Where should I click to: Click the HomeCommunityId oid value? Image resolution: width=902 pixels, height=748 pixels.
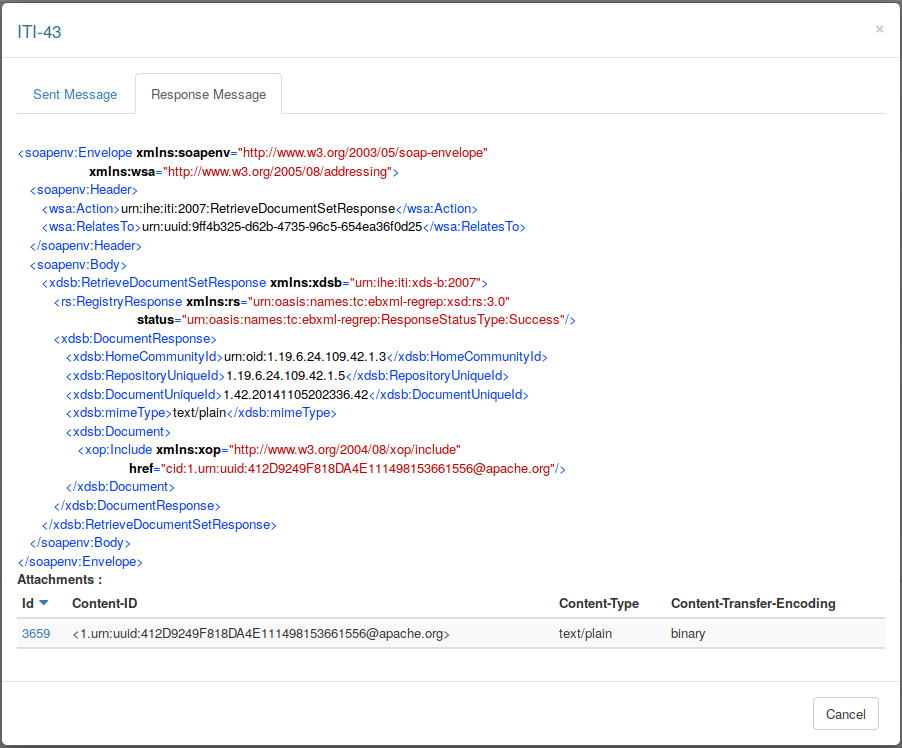[304, 357]
